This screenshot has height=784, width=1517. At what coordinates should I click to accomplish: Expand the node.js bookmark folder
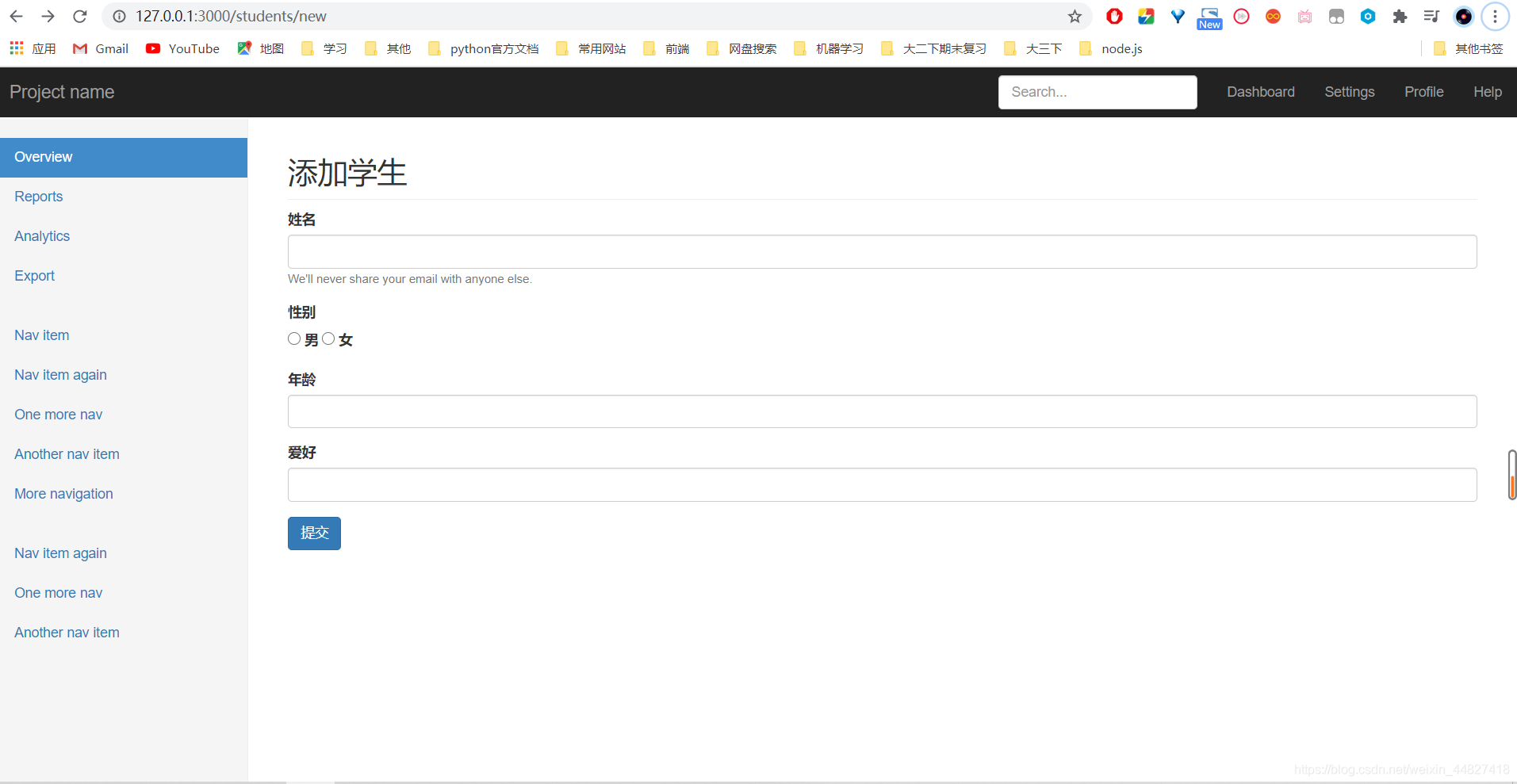coord(1111,48)
